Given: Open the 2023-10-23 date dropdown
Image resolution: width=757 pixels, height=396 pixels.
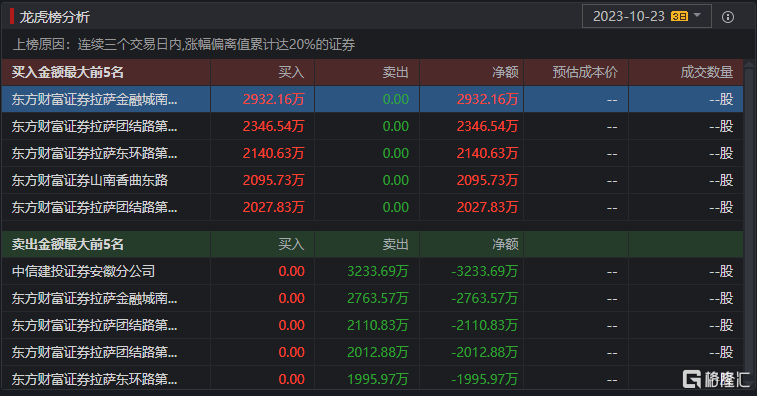Looking at the screenshot, I should (x=646, y=16).
